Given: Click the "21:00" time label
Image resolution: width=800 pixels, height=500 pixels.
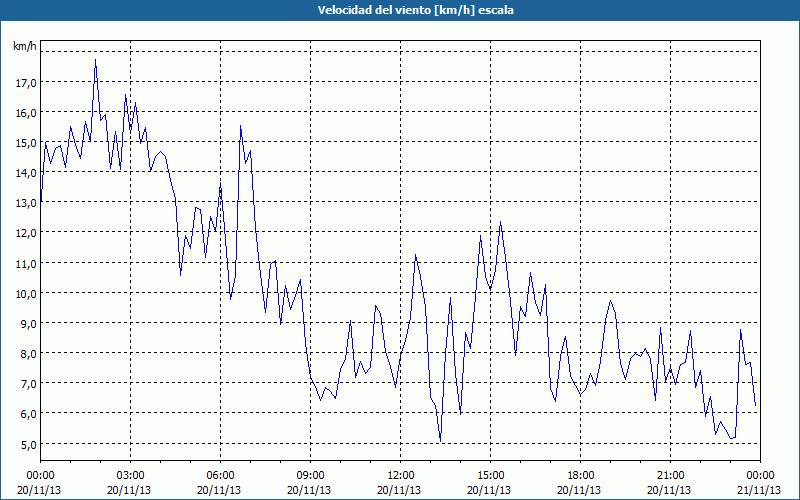Looking at the screenshot, I should pyautogui.click(x=670, y=476).
